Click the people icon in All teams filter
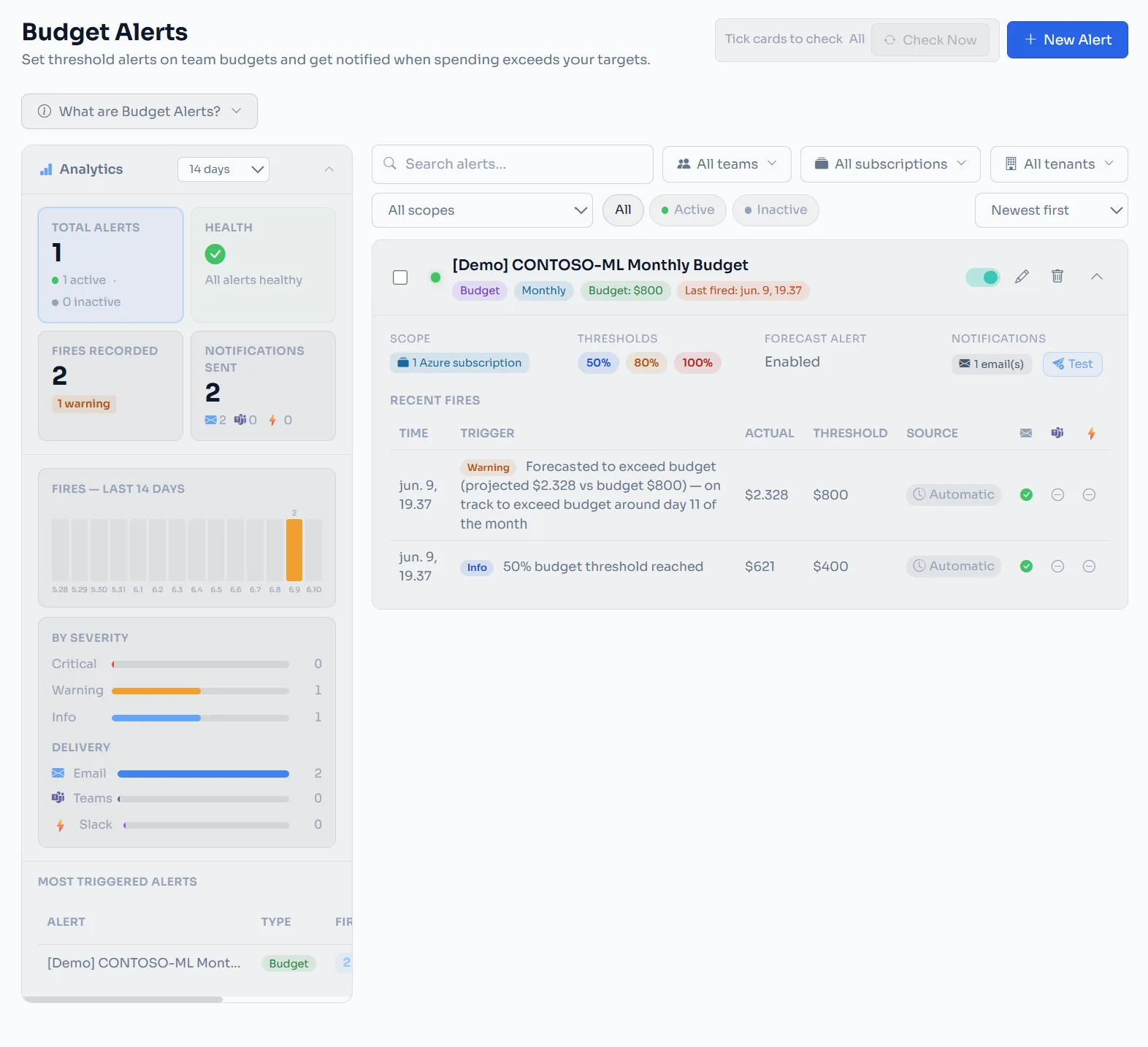1148x1047 pixels. click(x=684, y=164)
